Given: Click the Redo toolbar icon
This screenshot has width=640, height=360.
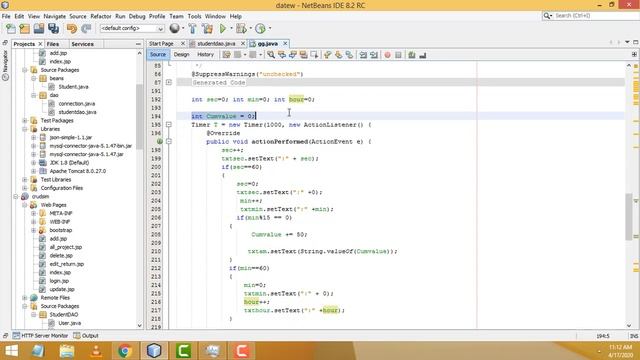Looking at the screenshot, I should click(86, 28).
